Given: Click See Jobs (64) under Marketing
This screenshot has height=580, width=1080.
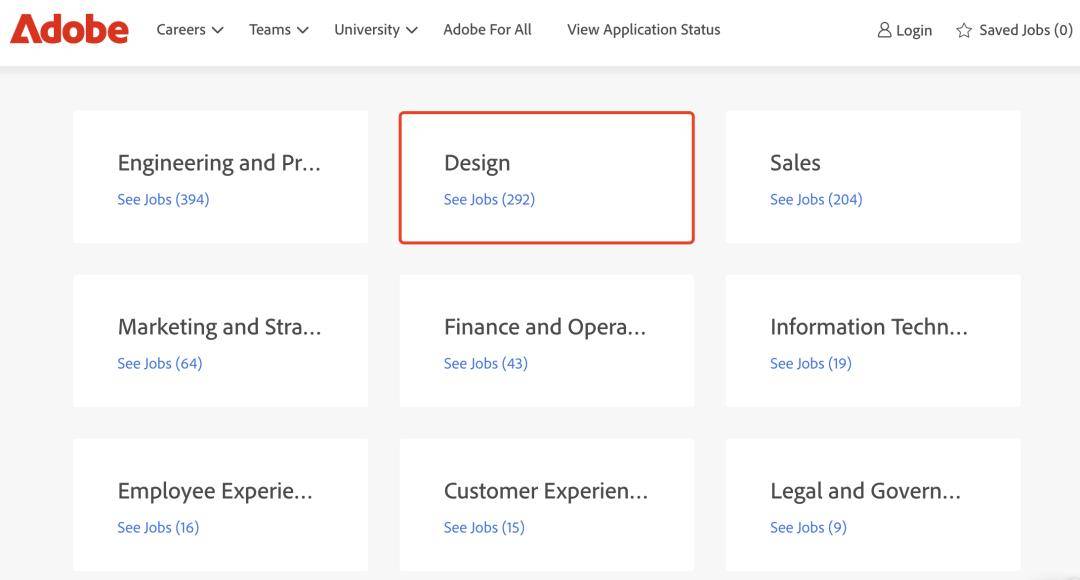Looking at the screenshot, I should coord(160,363).
